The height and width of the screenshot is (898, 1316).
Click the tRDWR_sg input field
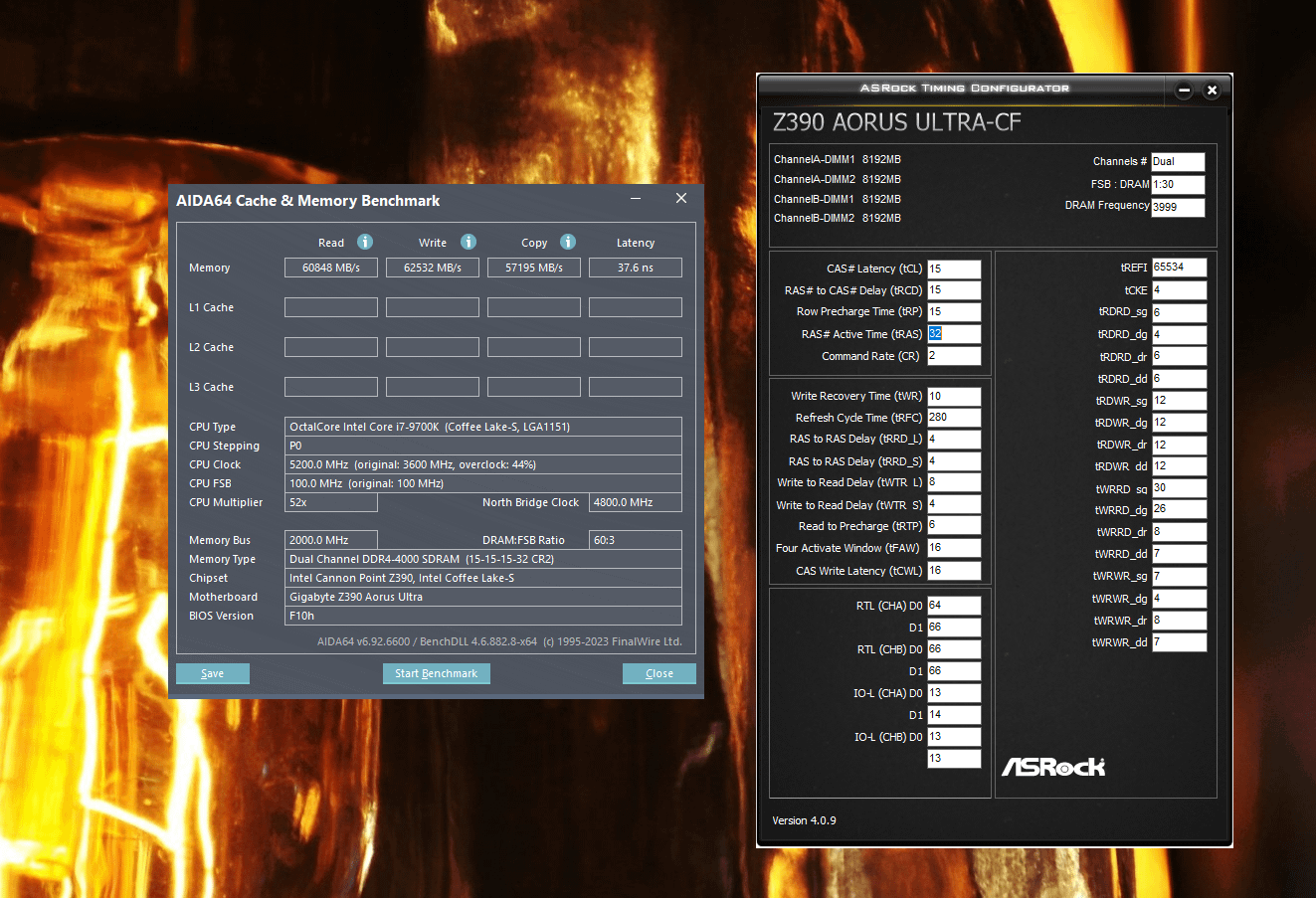(x=1180, y=401)
